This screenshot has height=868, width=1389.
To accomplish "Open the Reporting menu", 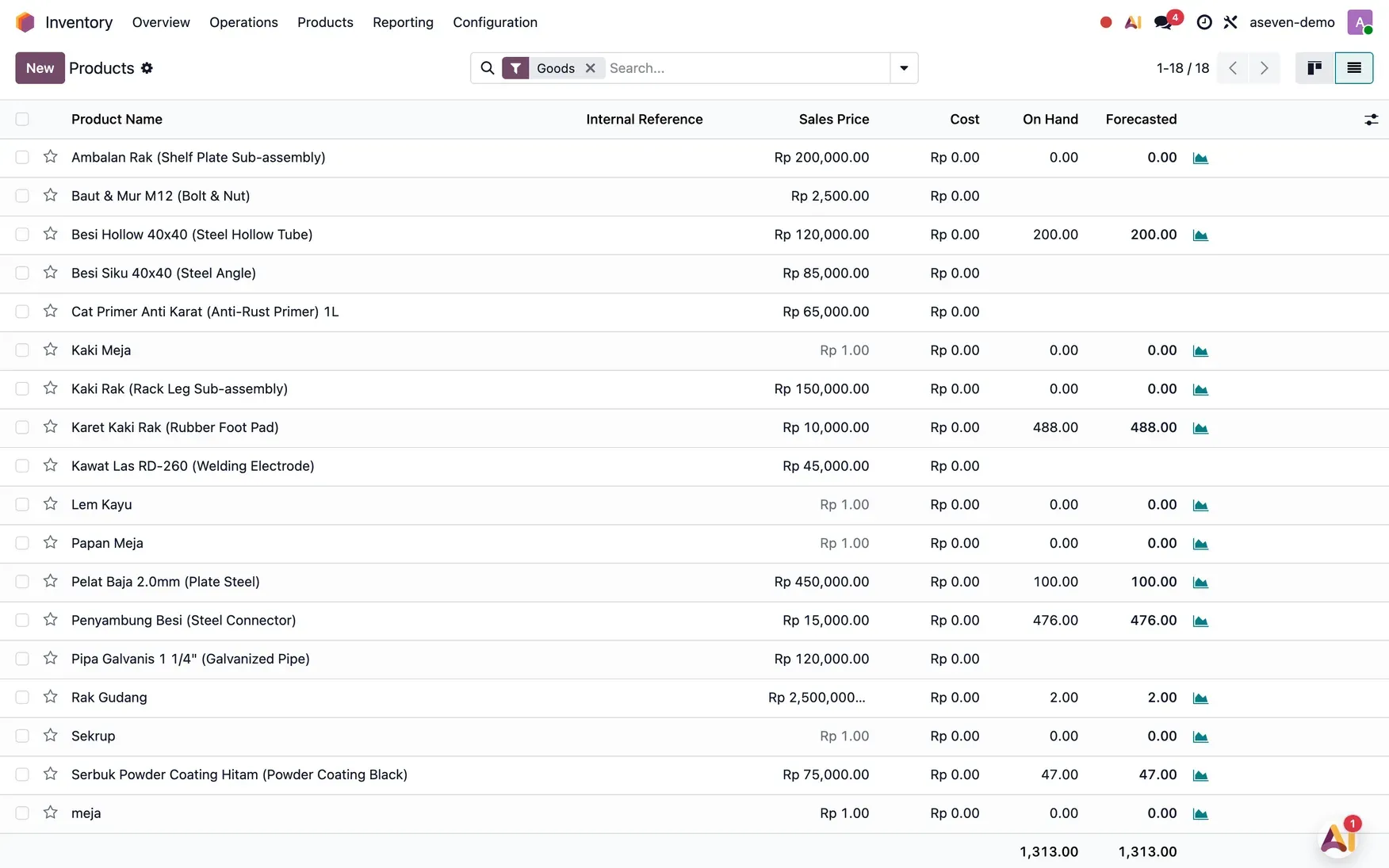I will [x=403, y=22].
